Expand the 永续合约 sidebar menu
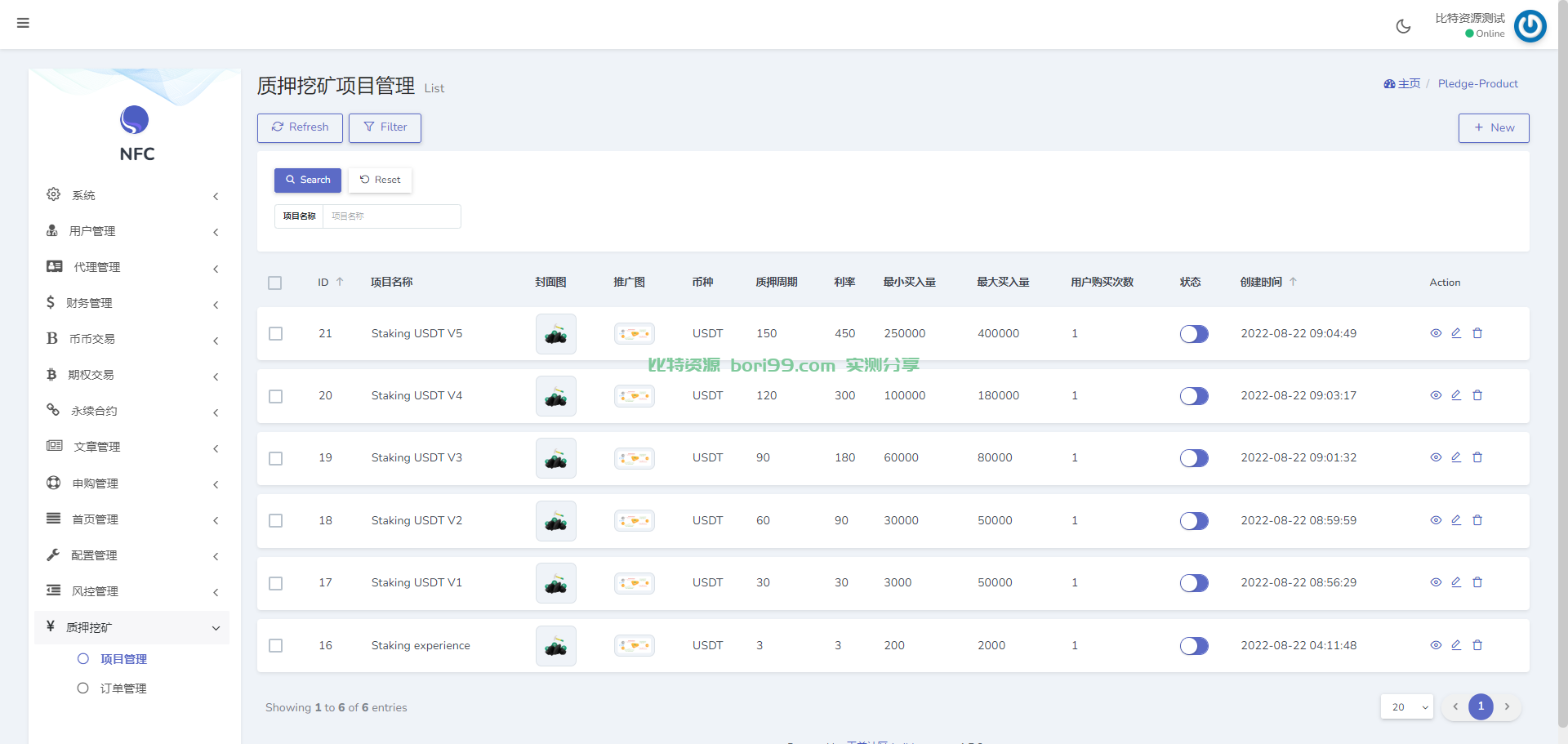 coord(132,411)
